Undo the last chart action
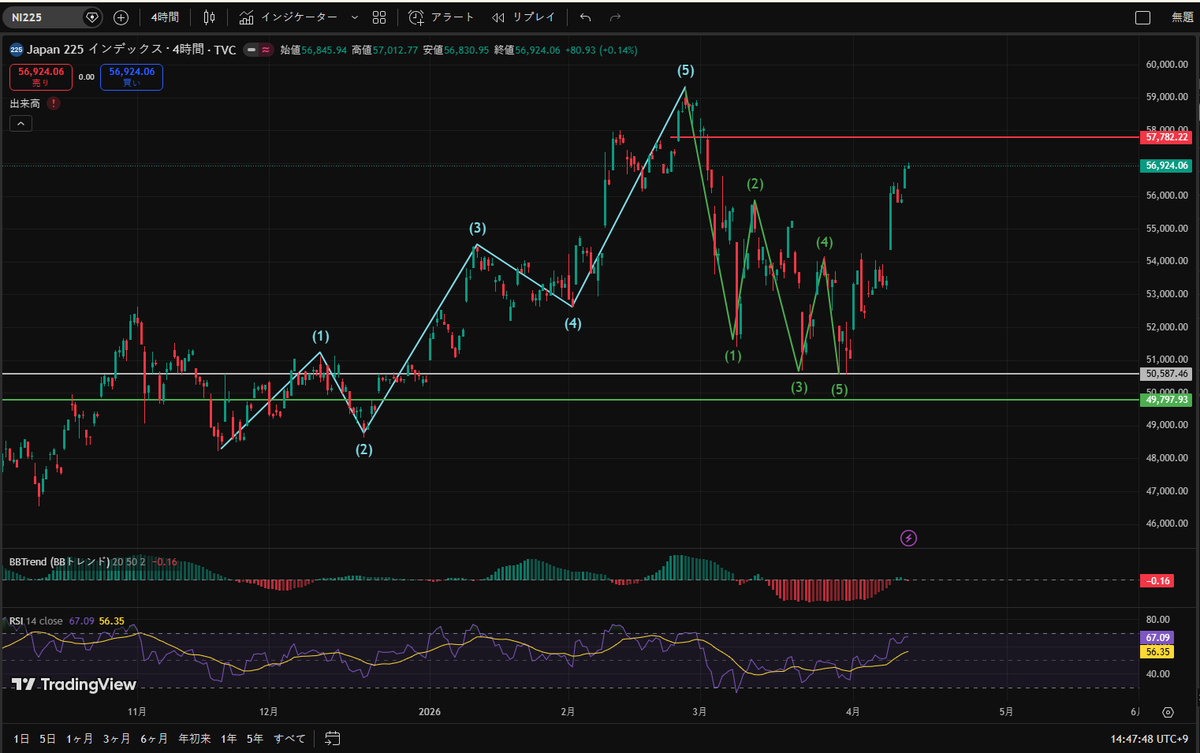The height and width of the screenshot is (753, 1200). (x=586, y=17)
